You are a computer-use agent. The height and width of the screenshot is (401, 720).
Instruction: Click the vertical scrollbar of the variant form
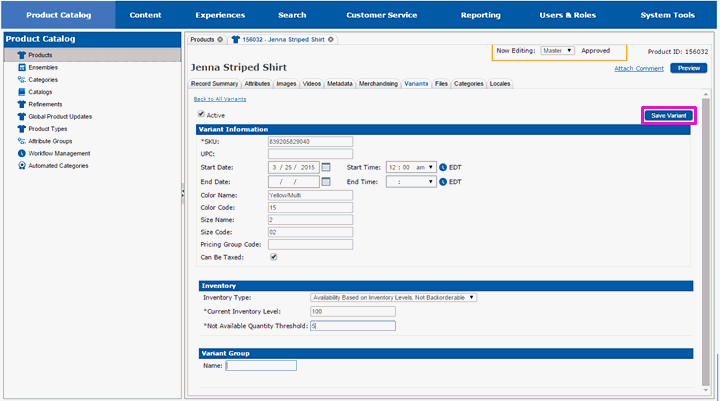coord(706,242)
